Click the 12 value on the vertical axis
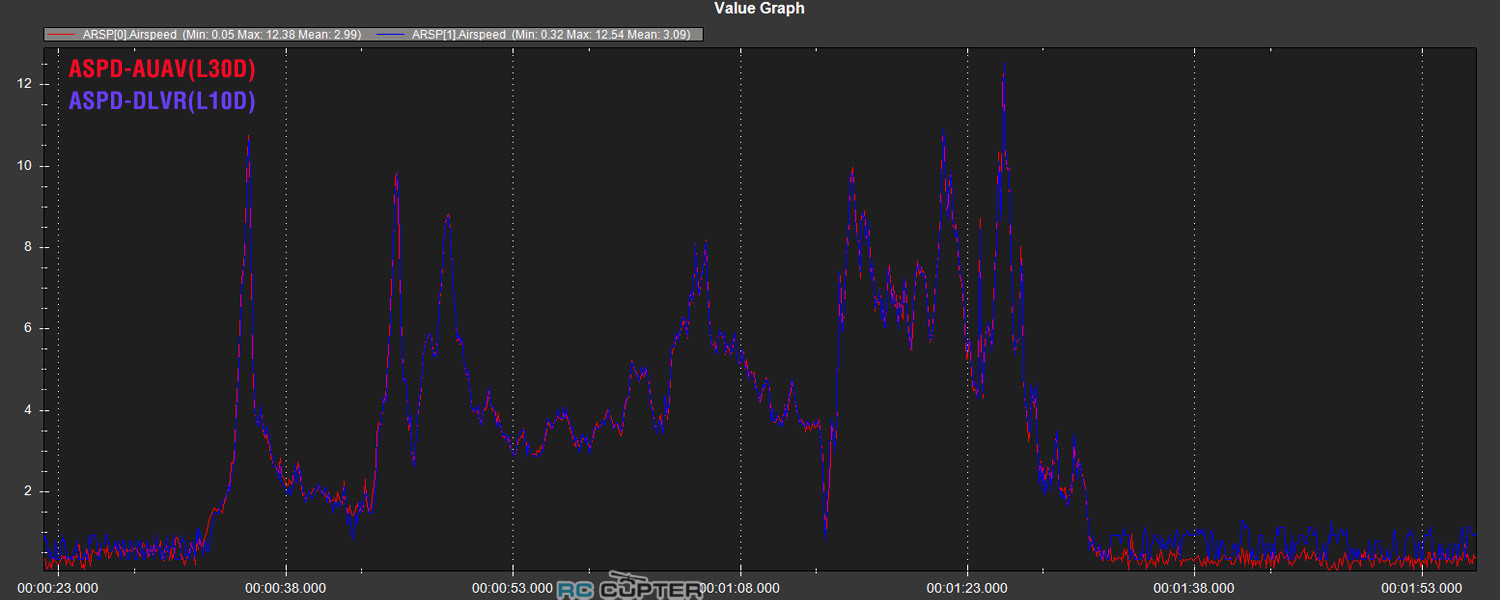Image resolution: width=1500 pixels, height=600 pixels. click(27, 84)
